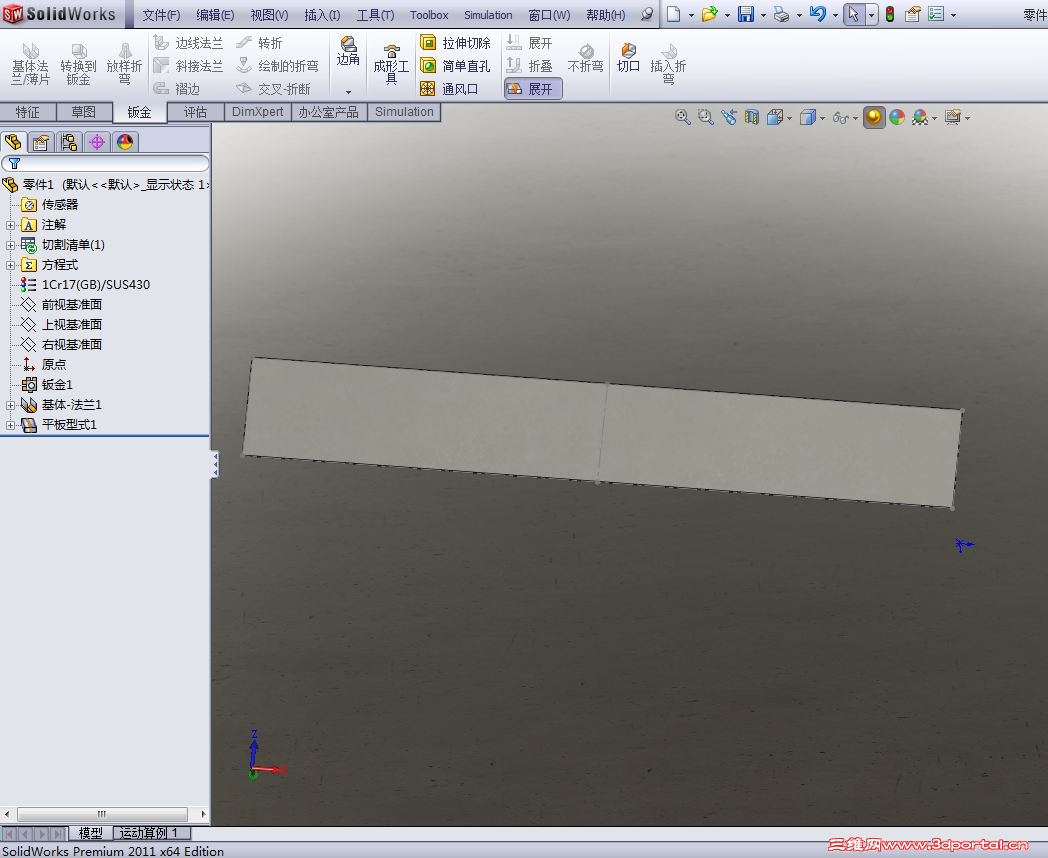Image resolution: width=1048 pixels, height=858 pixels.
Task: Open dropdown arrow under 边角 corner
Action: (x=348, y=92)
